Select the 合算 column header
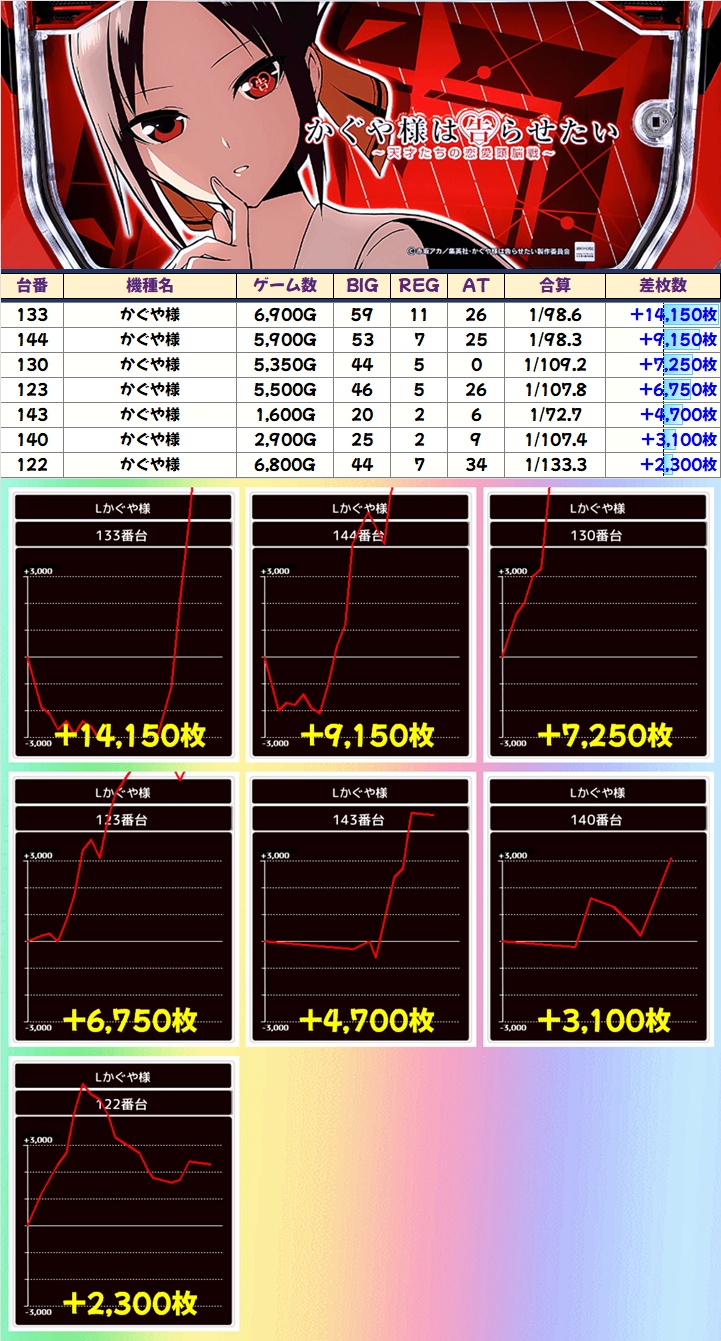Image resolution: width=721 pixels, height=1341 pixels. pos(554,286)
